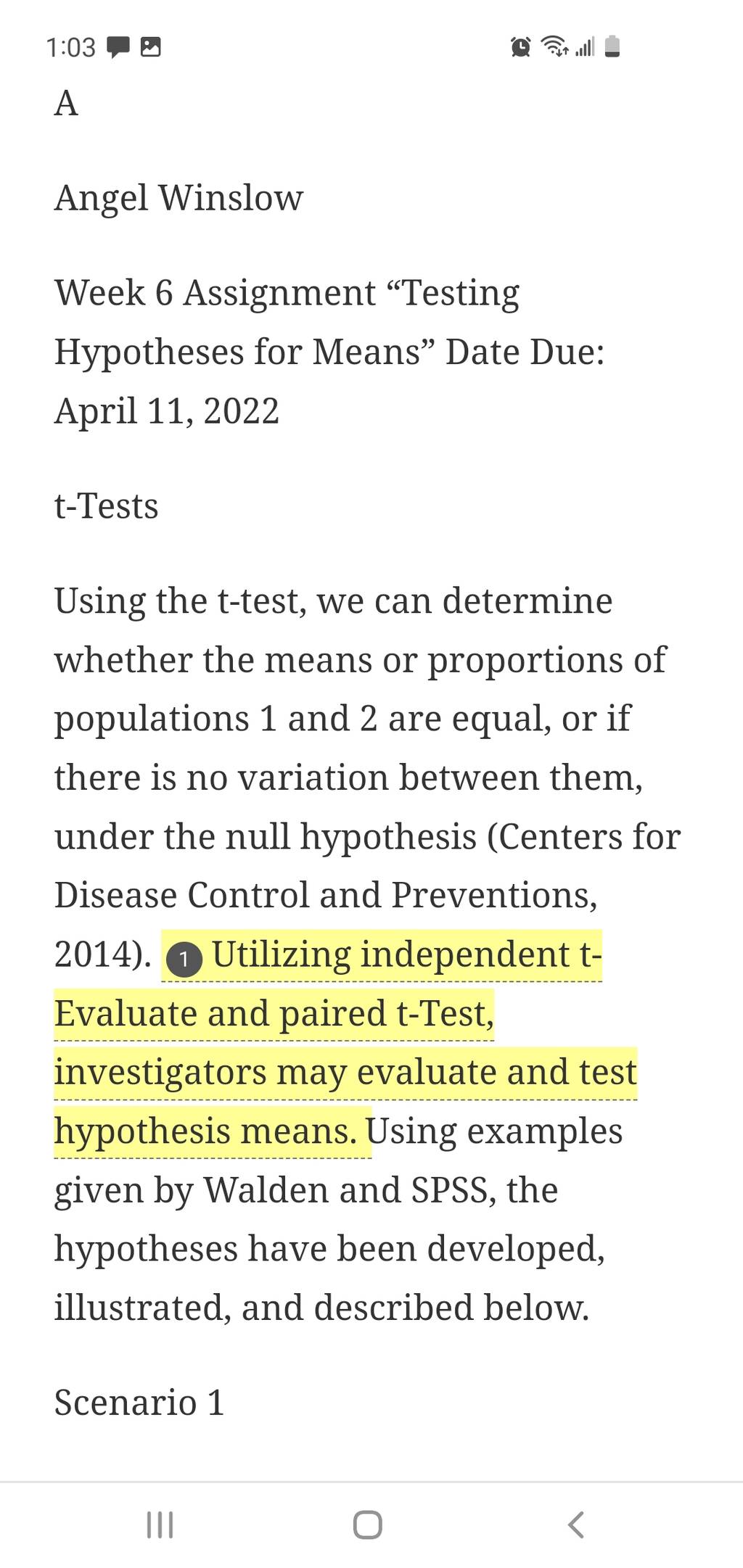Tap highlighted 'investigators may evaluate and test'
This screenshot has width=743, height=1568.
point(345,1073)
